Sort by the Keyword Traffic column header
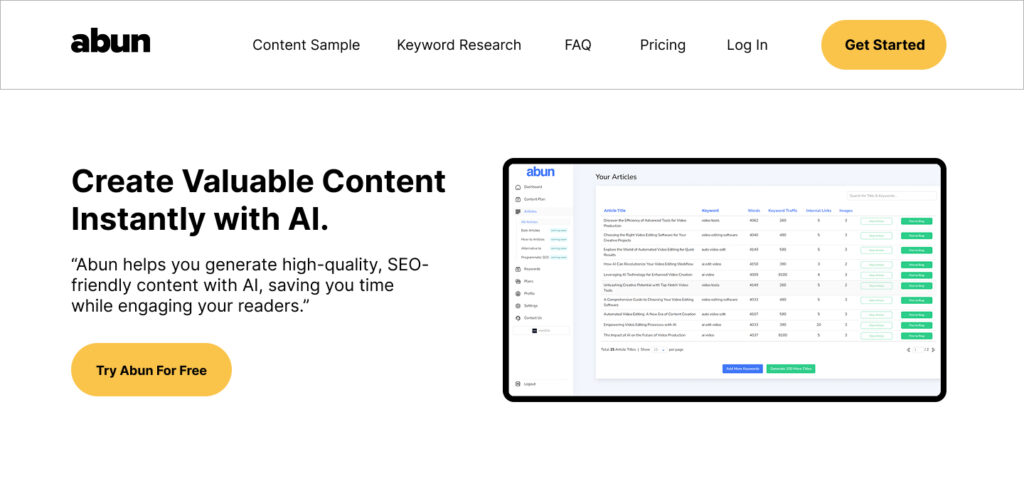This screenshot has width=1024, height=486. click(782, 210)
